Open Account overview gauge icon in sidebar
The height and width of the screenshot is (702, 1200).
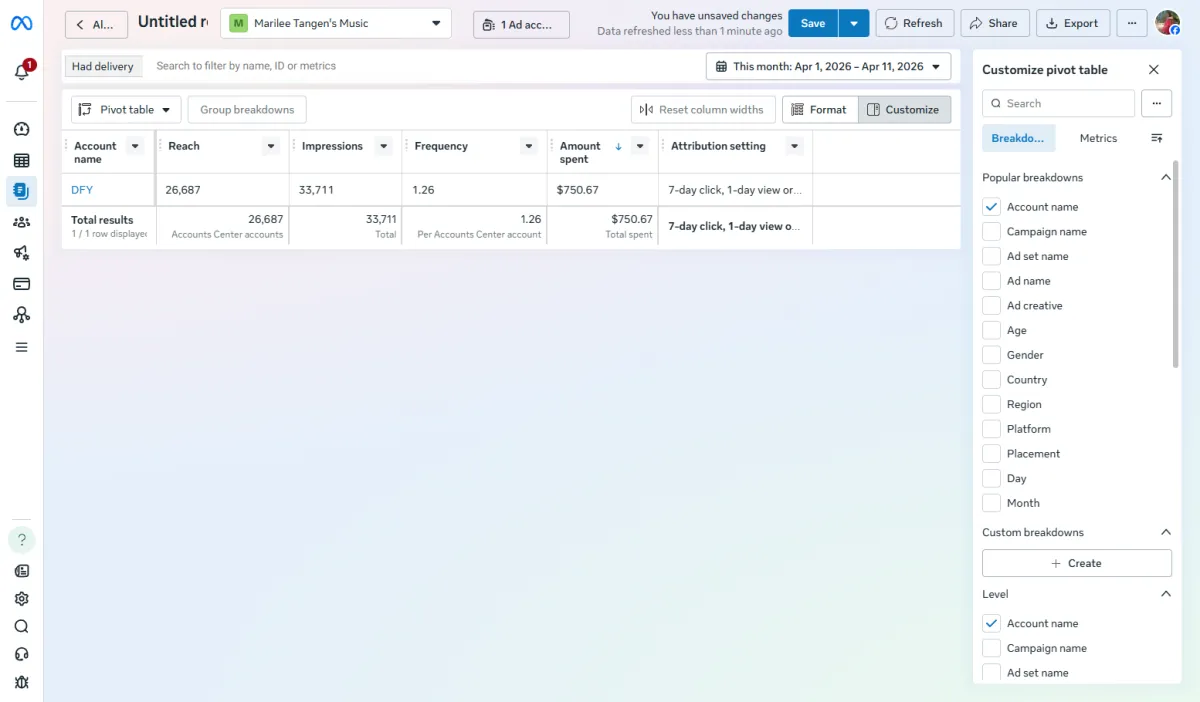pos(21,129)
